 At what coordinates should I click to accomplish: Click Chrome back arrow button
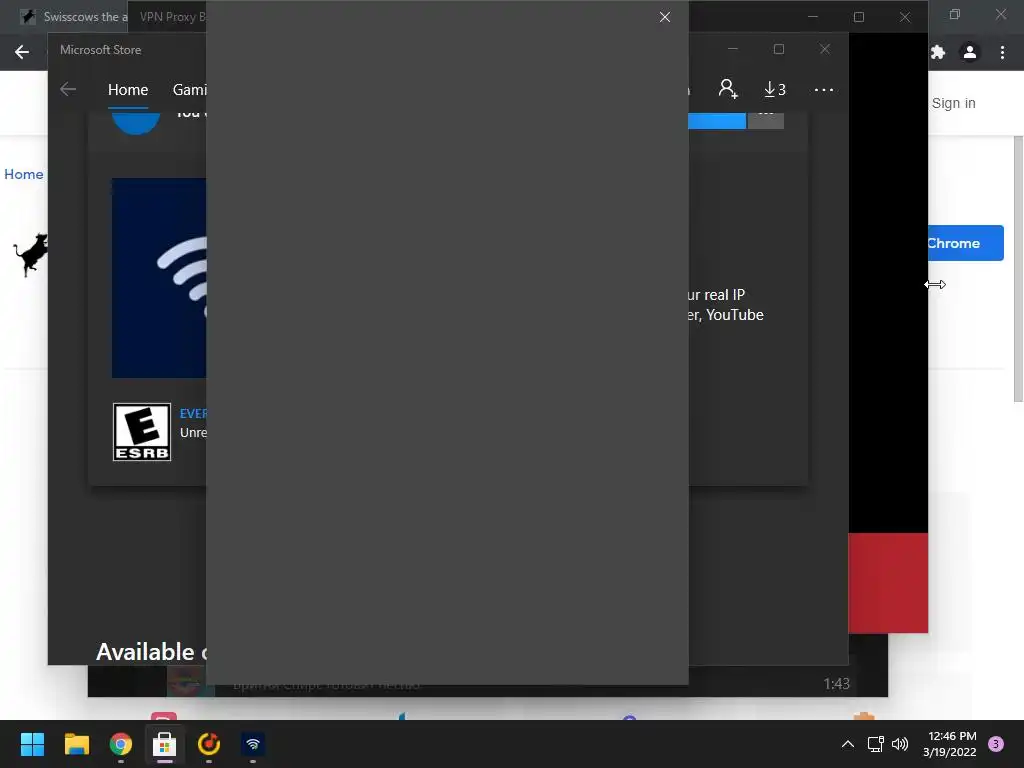(x=22, y=52)
